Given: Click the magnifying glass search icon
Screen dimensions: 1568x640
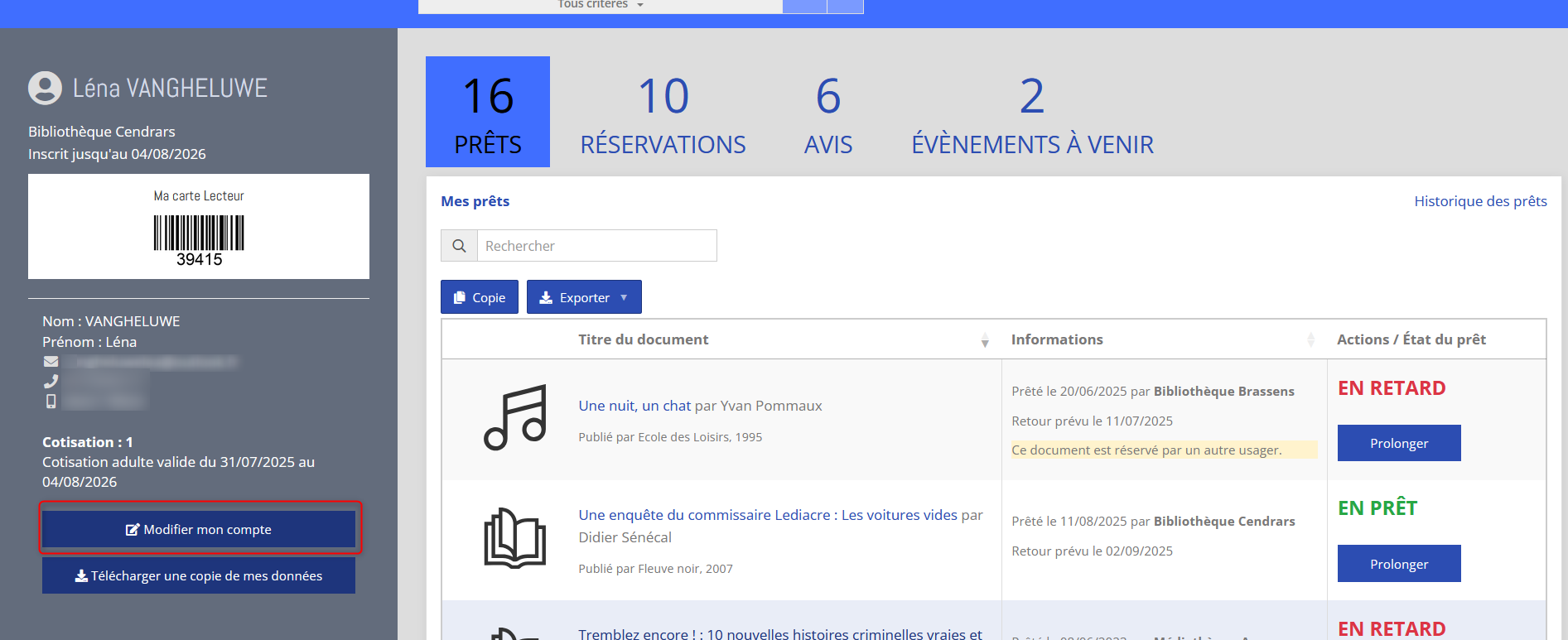Looking at the screenshot, I should 459,246.
